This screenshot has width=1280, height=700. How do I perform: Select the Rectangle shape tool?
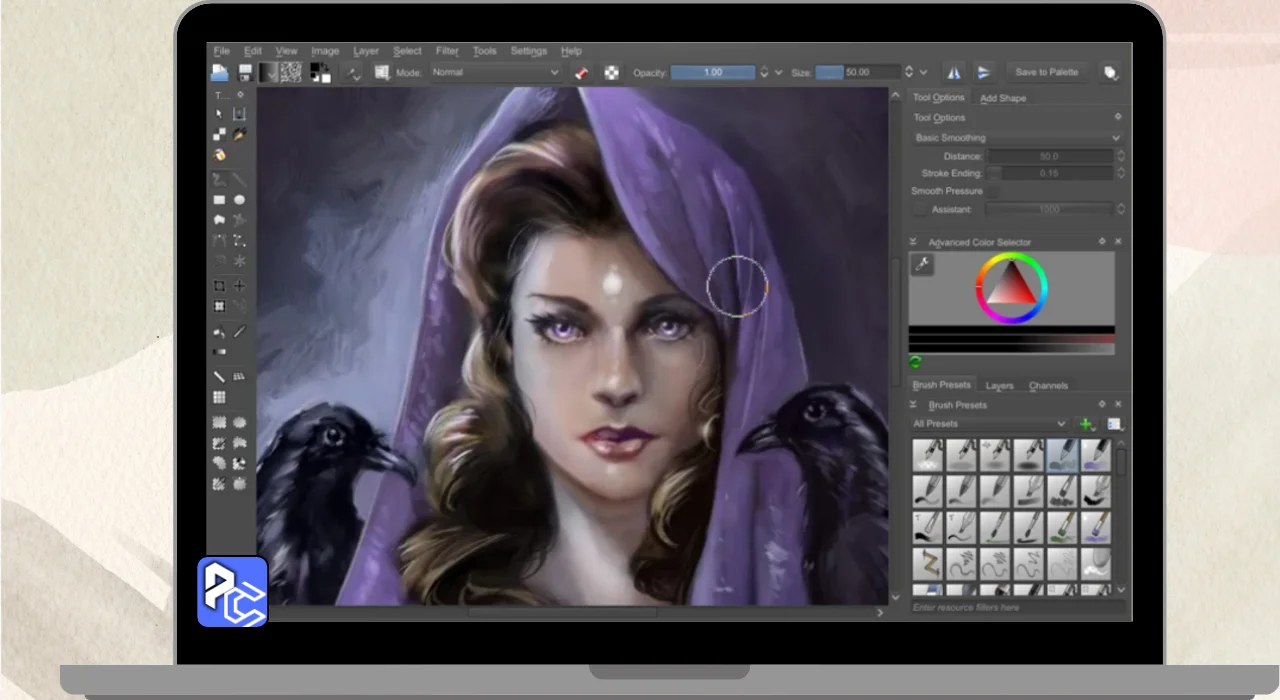click(x=219, y=200)
